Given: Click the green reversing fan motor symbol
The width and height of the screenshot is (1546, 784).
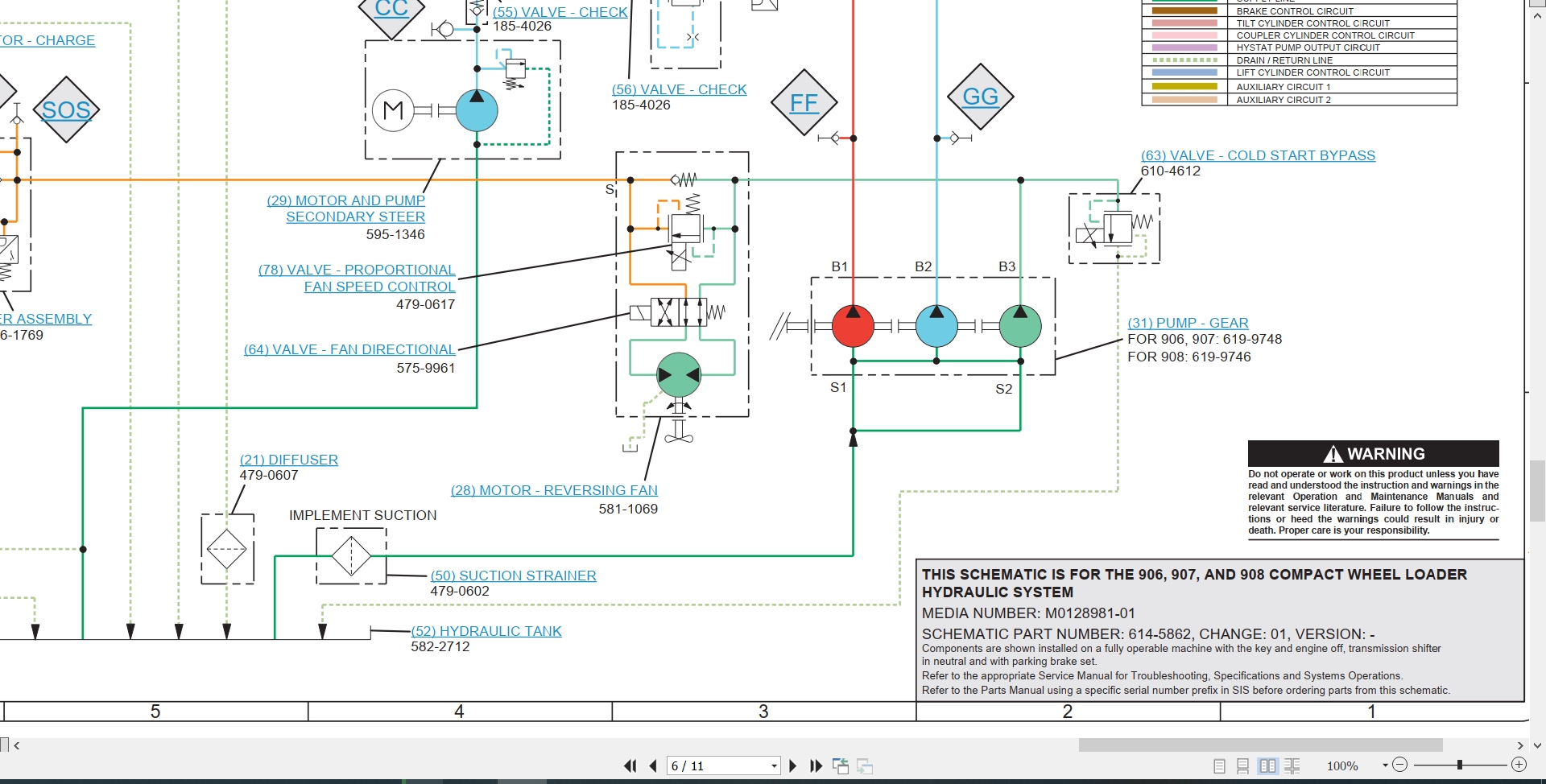Looking at the screenshot, I should (679, 374).
